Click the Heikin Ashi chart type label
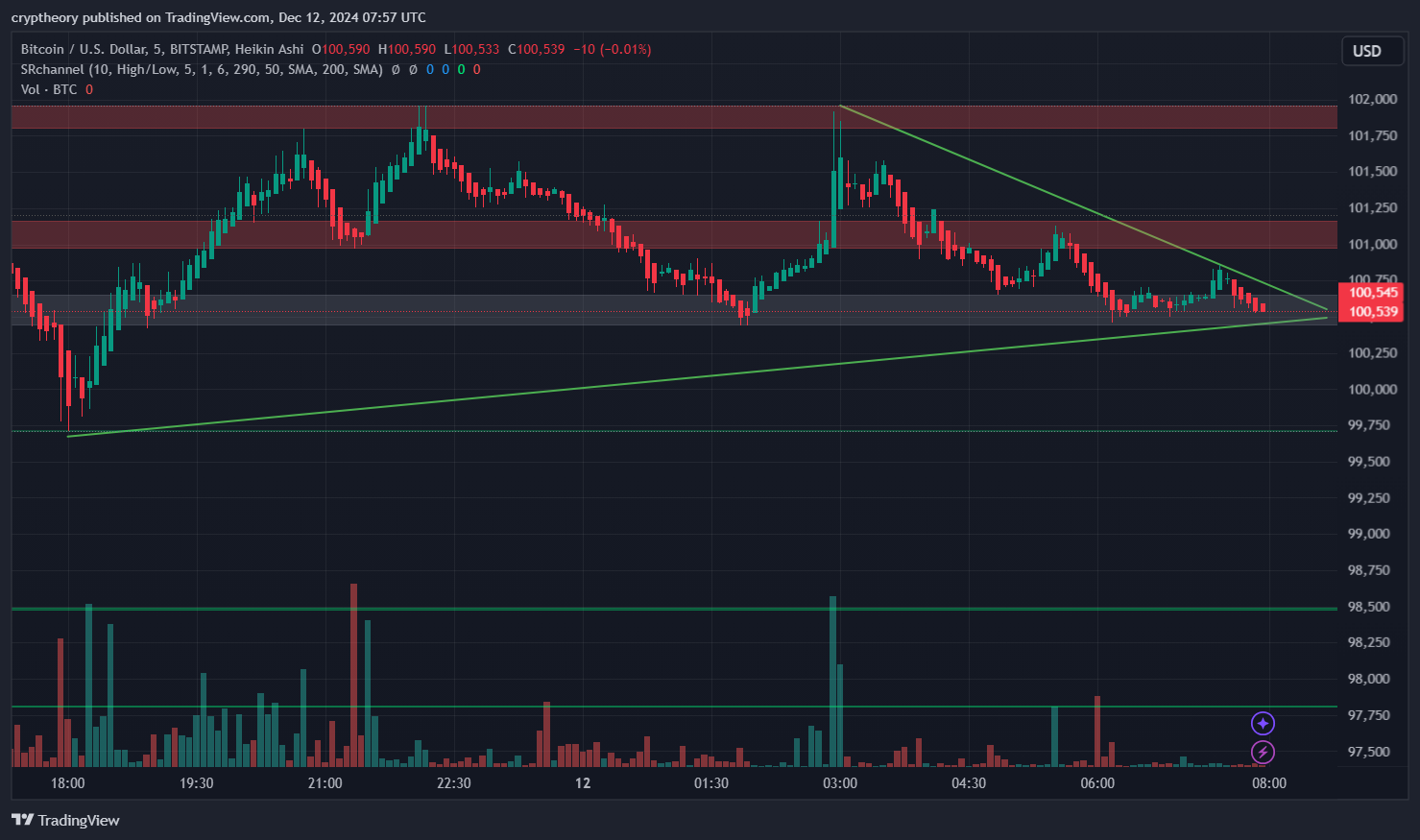 coord(269,49)
